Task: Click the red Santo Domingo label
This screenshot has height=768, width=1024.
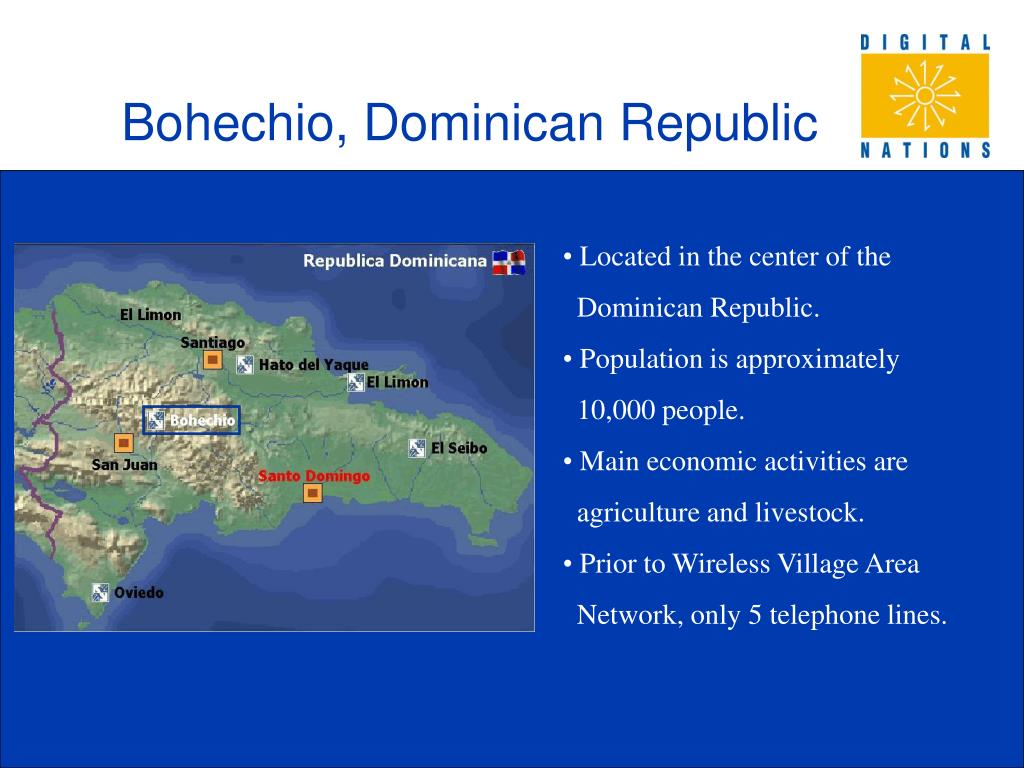Action: (x=313, y=475)
